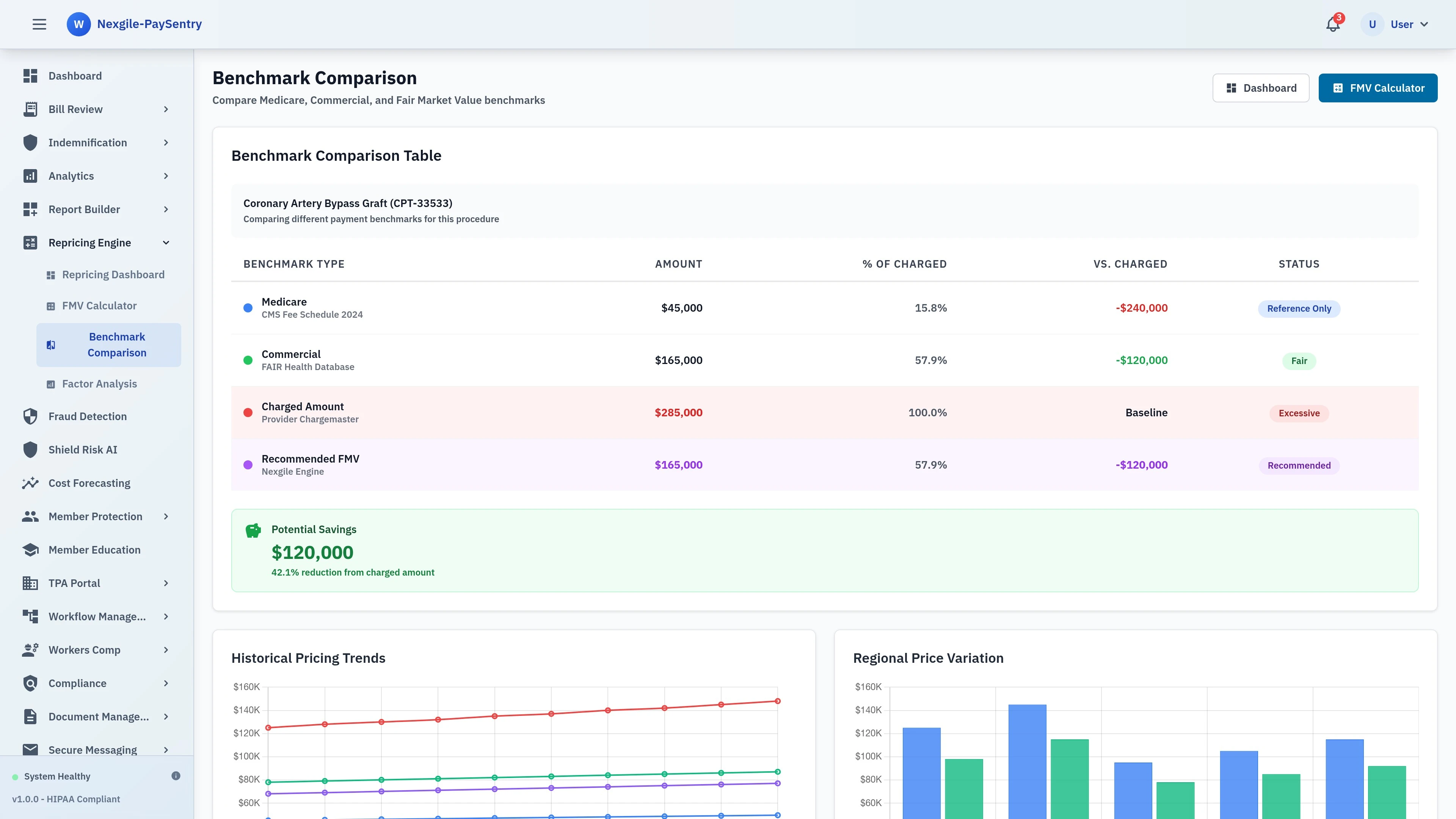Select Factor Analysis in the sidebar
The height and width of the screenshot is (819, 1456).
[99, 384]
